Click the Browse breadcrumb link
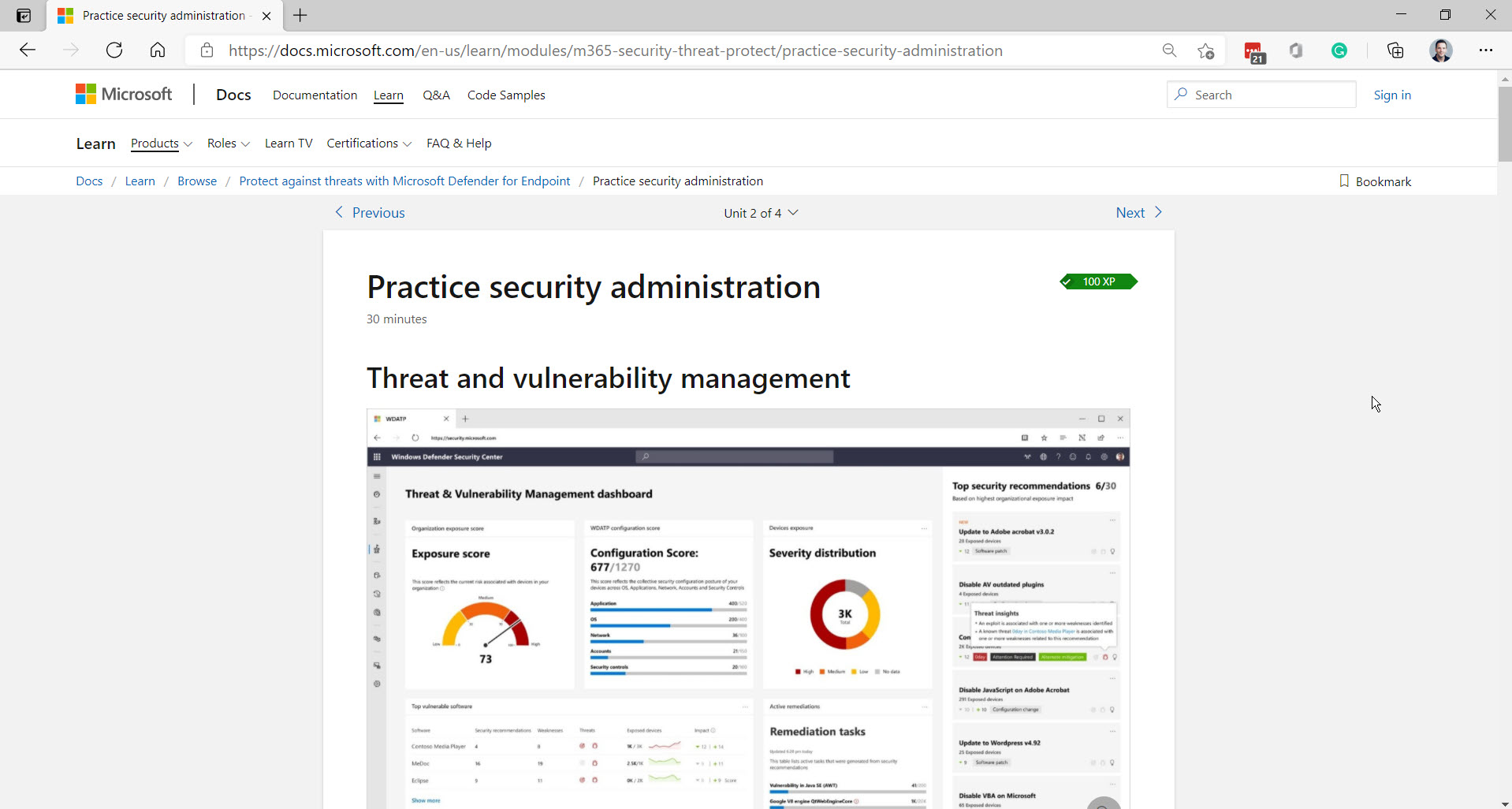 197,181
